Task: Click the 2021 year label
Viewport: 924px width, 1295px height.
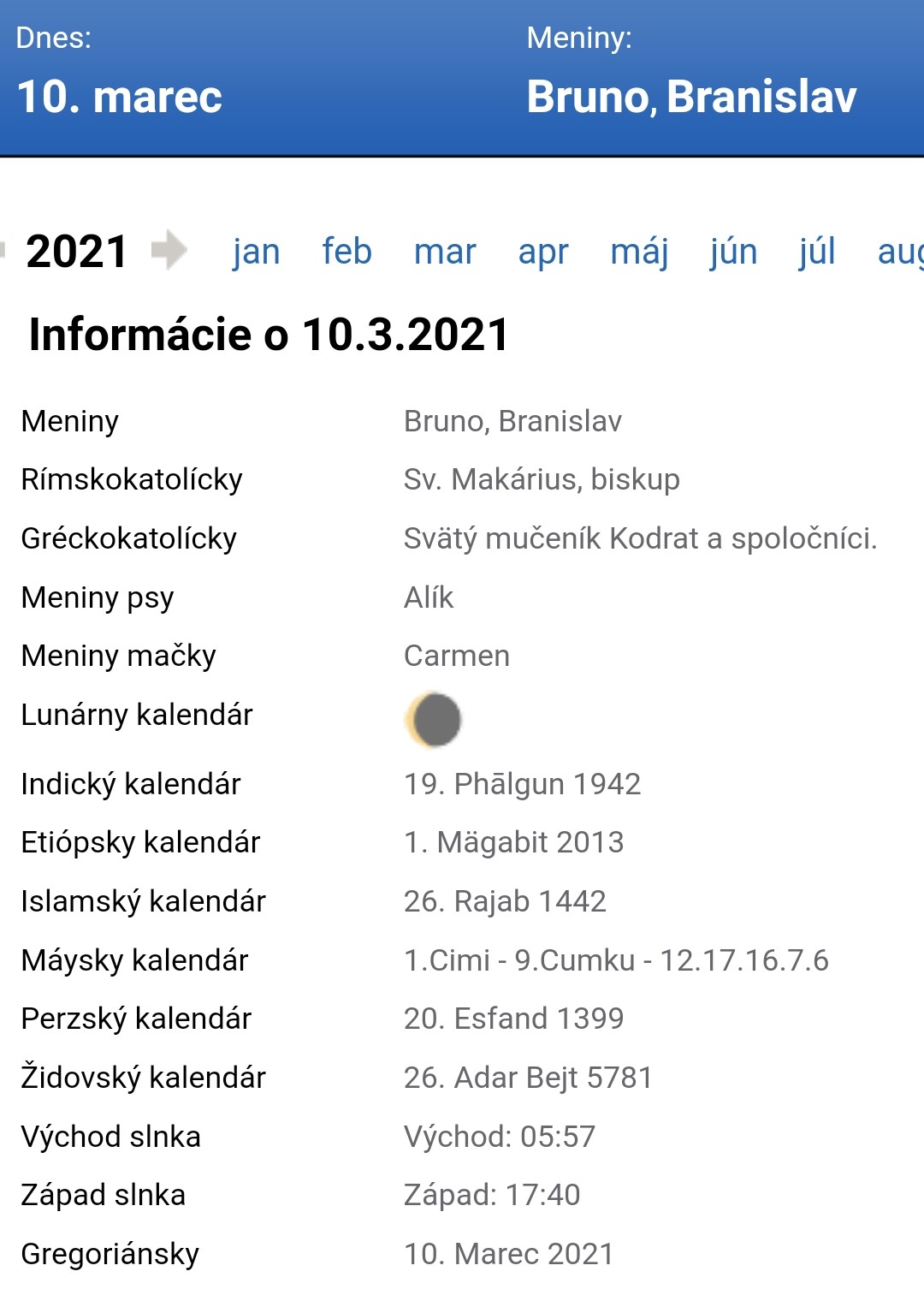Action: [77, 252]
